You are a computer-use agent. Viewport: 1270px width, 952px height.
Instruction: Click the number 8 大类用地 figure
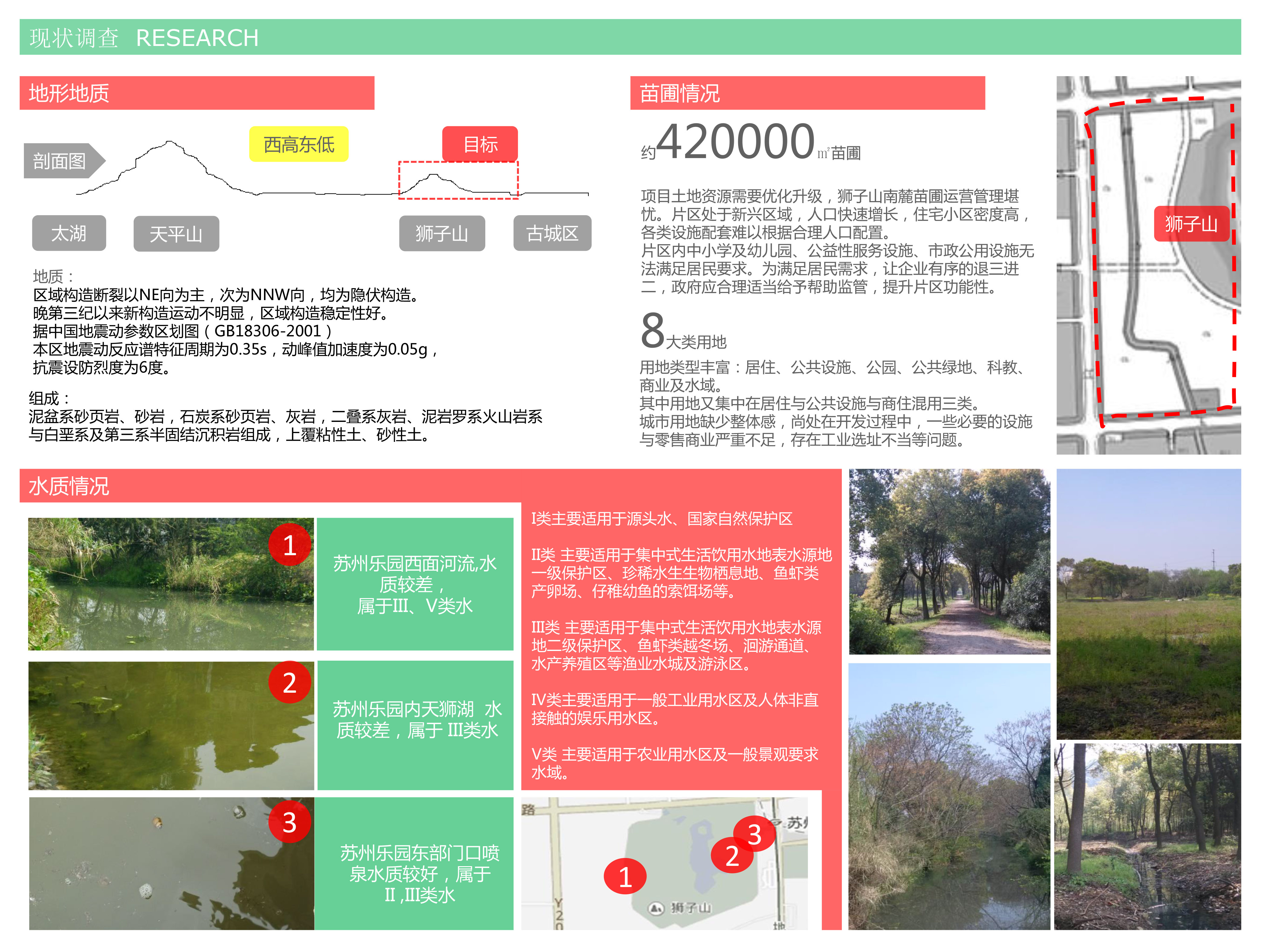[x=683, y=331]
